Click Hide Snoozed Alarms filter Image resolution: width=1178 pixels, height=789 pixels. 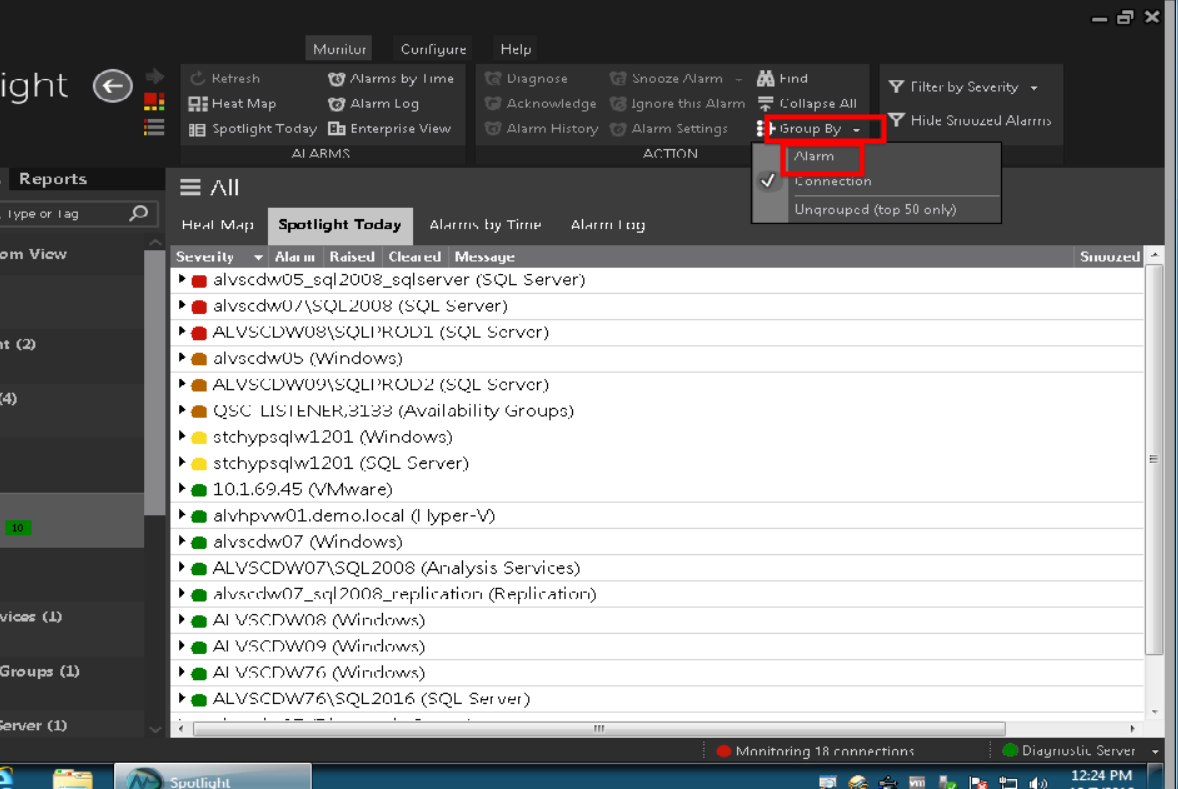pyautogui.click(x=969, y=120)
